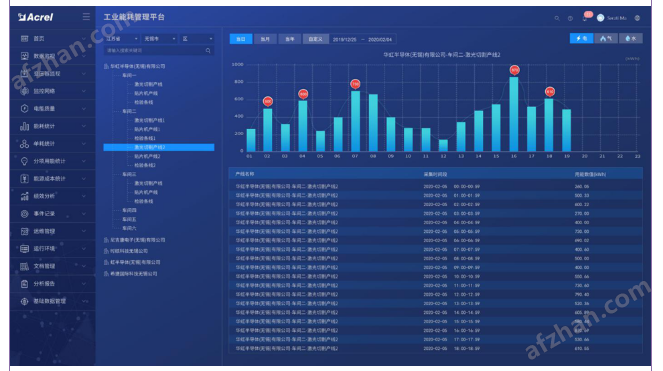Switch to the 当年 tab
This screenshot has height=371, width=663.
point(290,39)
